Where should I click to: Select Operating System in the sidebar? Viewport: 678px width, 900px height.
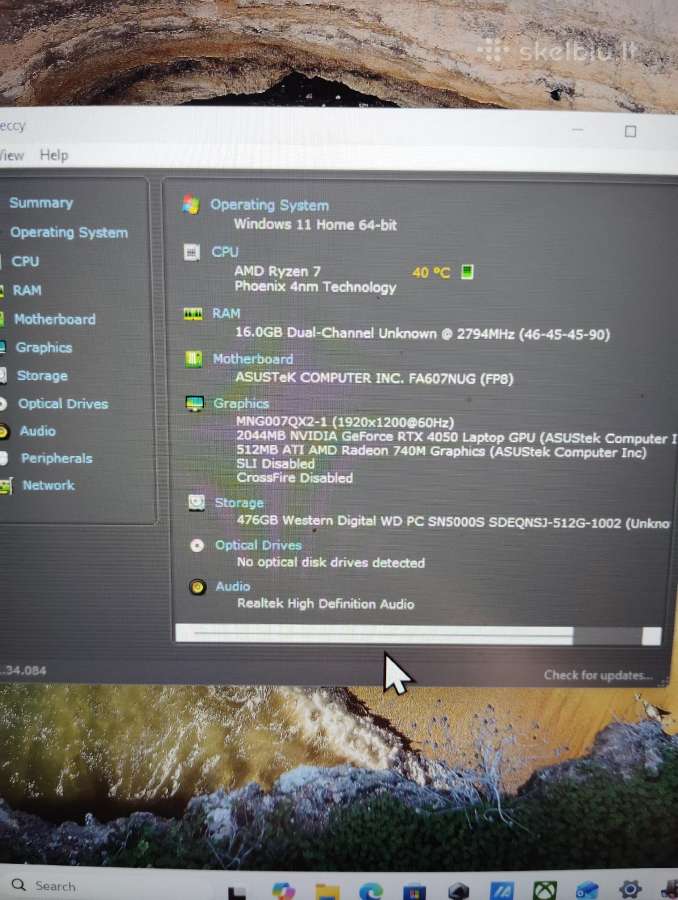69,232
